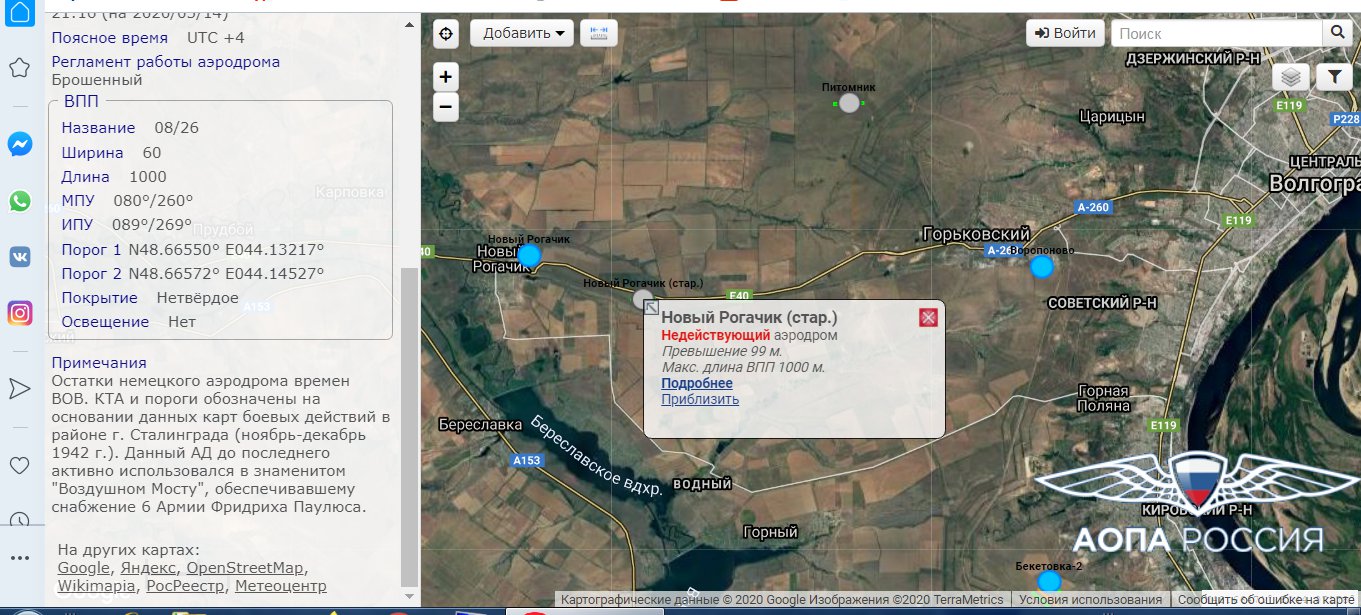Screen dimensions: 1361x615
Task: Open the map layers switcher
Action: coord(1291,76)
